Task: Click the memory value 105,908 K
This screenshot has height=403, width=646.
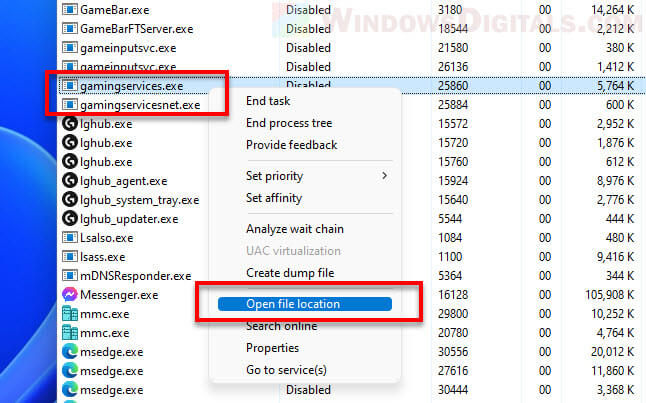Action: 610,295
